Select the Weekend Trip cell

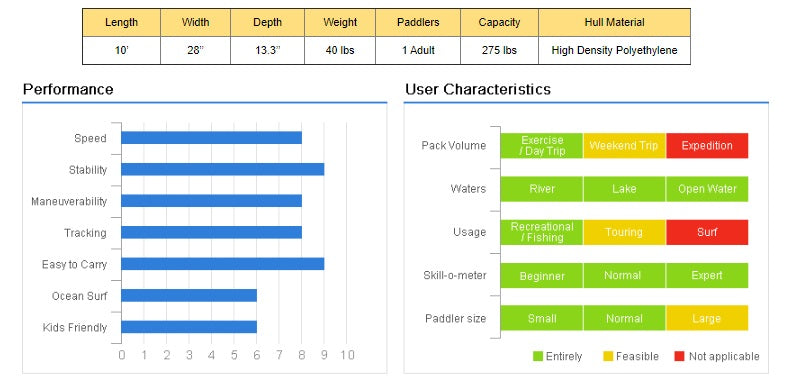coord(624,146)
